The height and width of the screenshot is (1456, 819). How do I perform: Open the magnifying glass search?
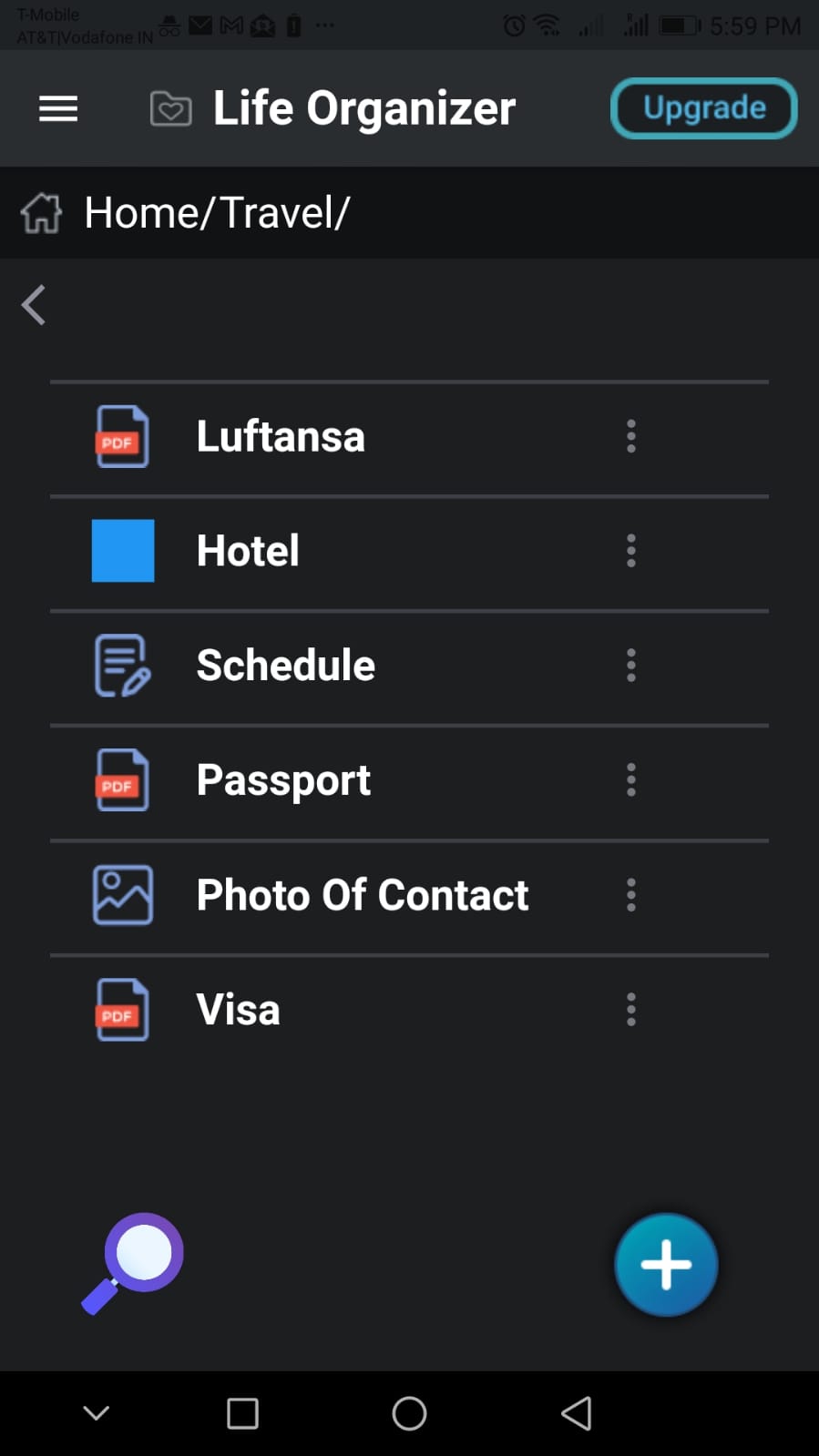click(x=133, y=1262)
